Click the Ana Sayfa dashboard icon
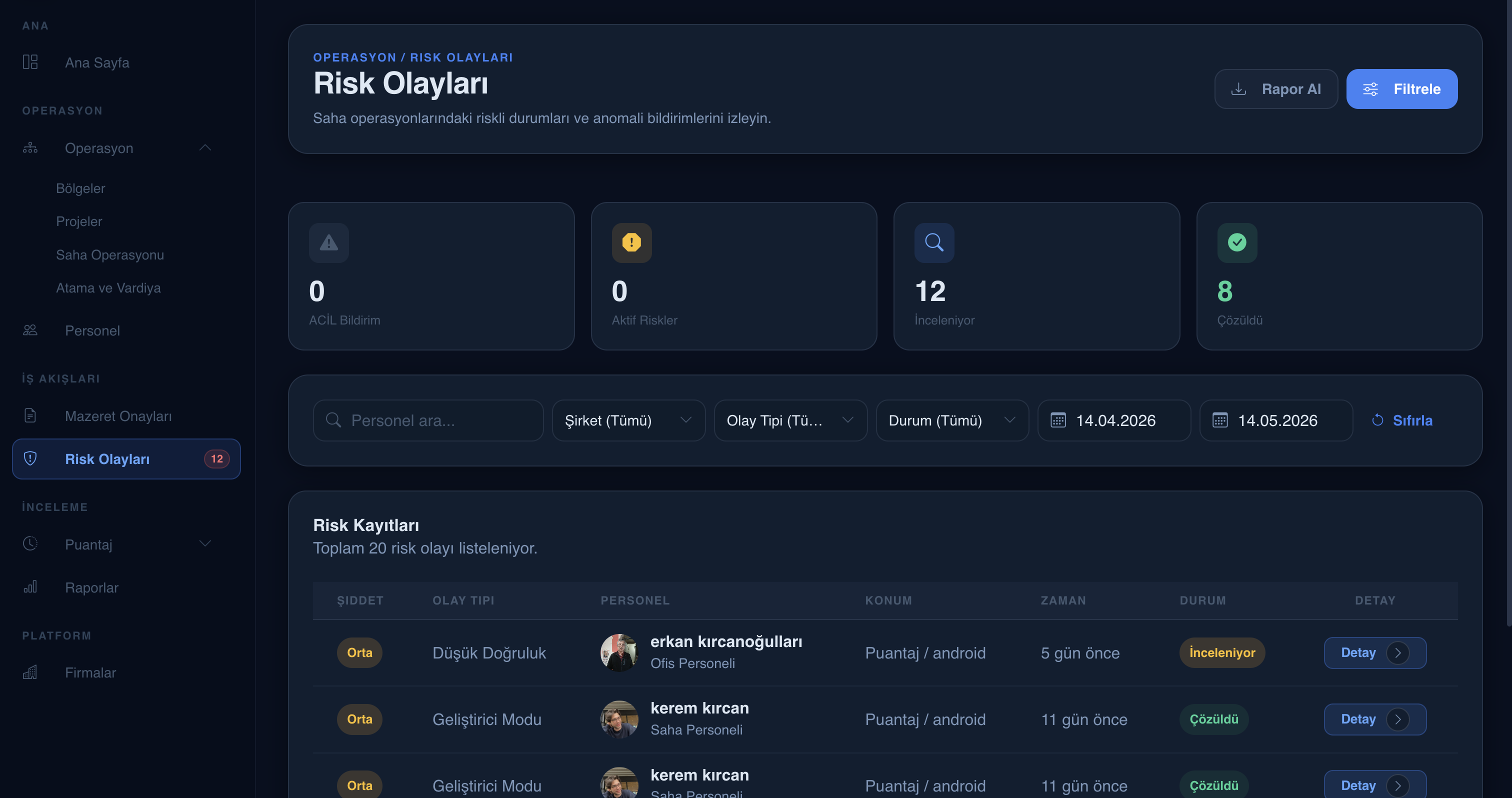Screen dimensions: 1512x798 [x=30, y=62]
